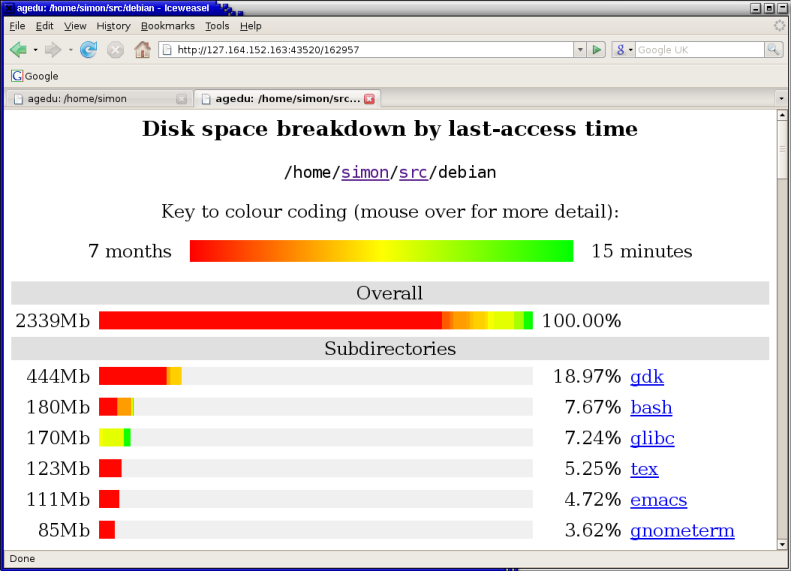Expand the address bar history dropdown
791x571 pixels.
point(580,49)
